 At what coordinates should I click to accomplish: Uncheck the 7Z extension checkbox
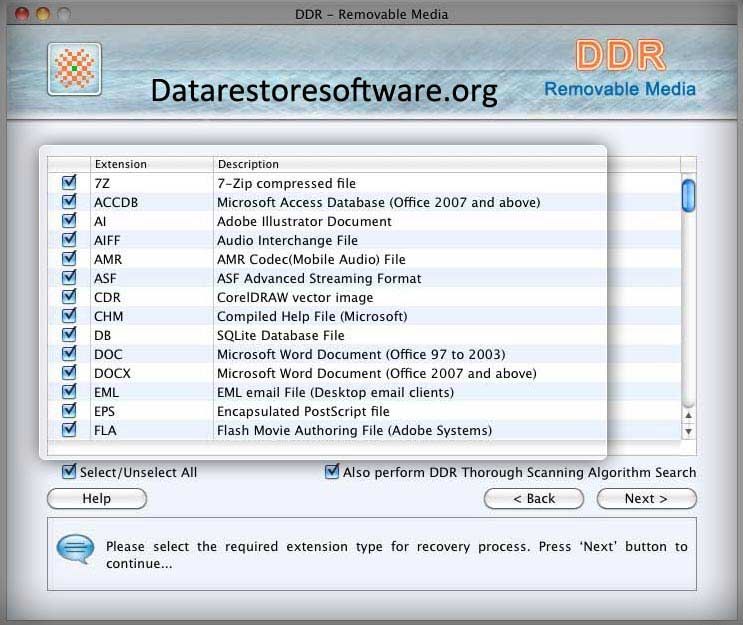click(x=69, y=183)
